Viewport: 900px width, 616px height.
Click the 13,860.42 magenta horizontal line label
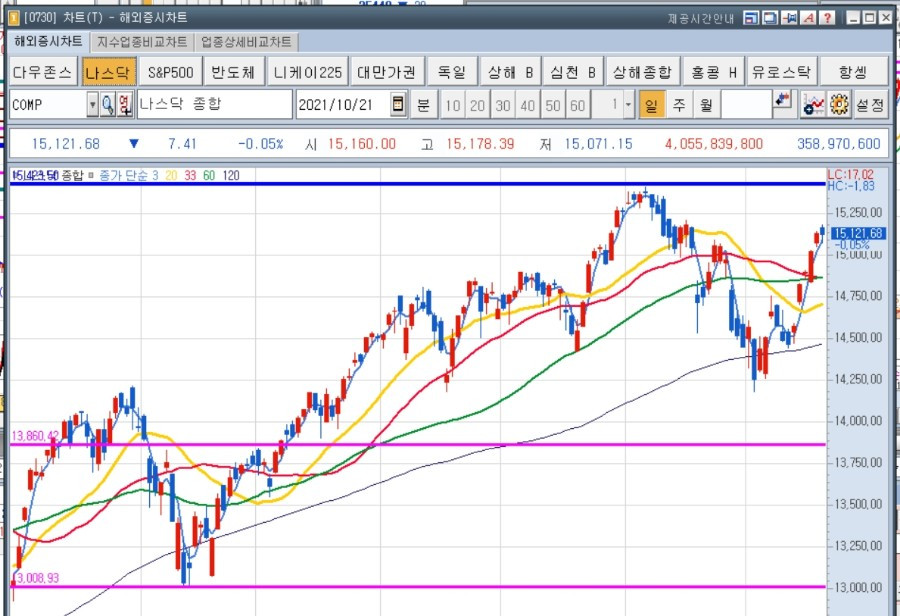pos(34,436)
